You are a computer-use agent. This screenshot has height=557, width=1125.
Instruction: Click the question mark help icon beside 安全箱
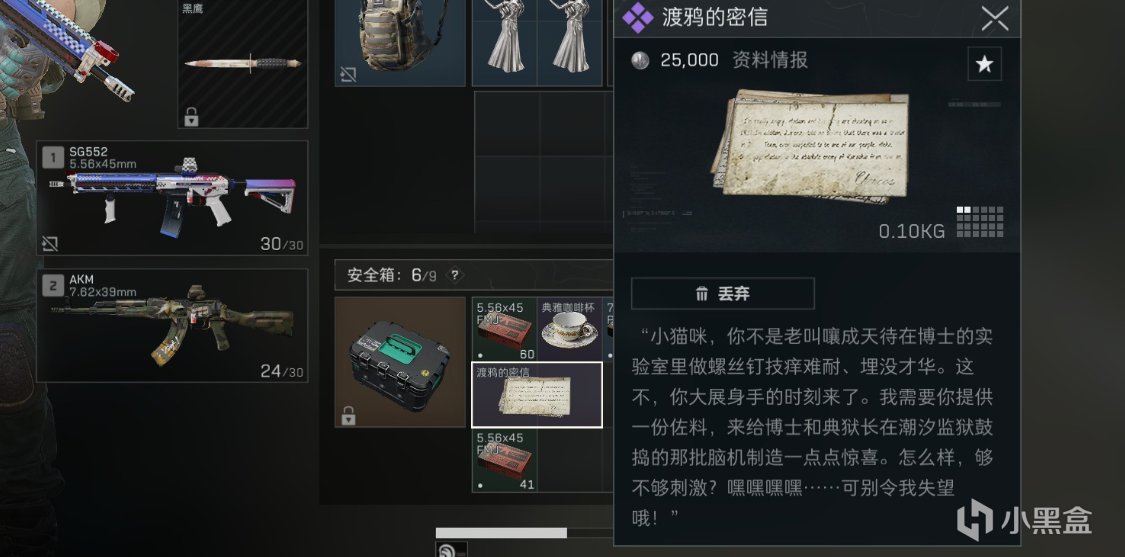[455, 275]
